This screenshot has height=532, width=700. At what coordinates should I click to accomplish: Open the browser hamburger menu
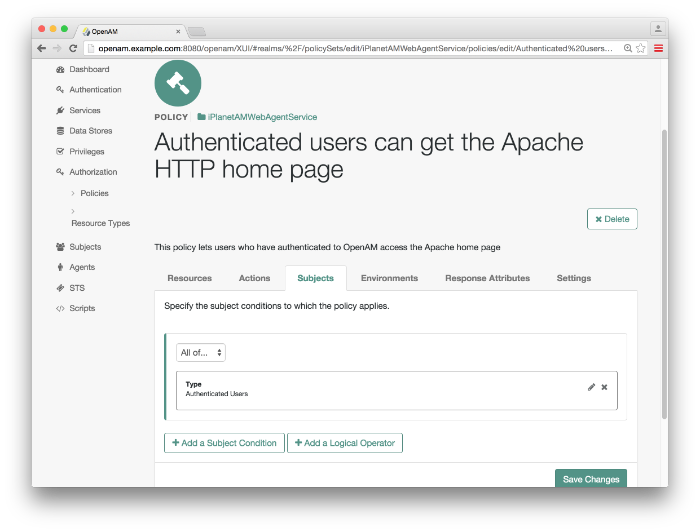point(658,48)
